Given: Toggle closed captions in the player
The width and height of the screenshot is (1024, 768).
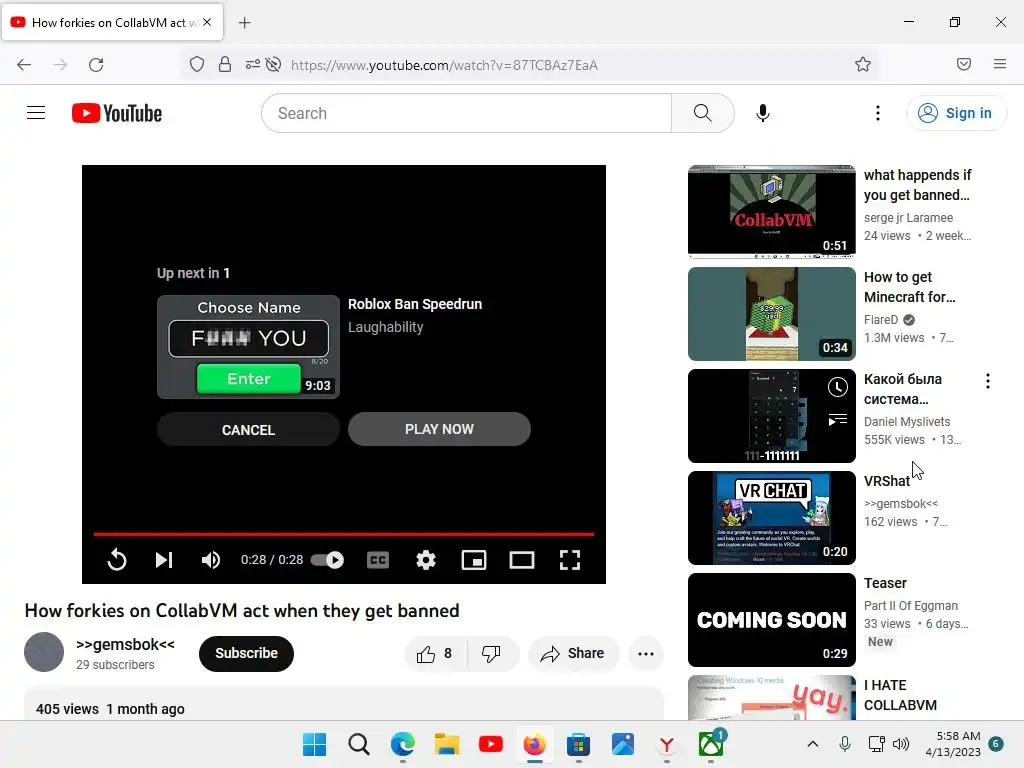Looking at the screenshot, I should [x=377, y=560].
